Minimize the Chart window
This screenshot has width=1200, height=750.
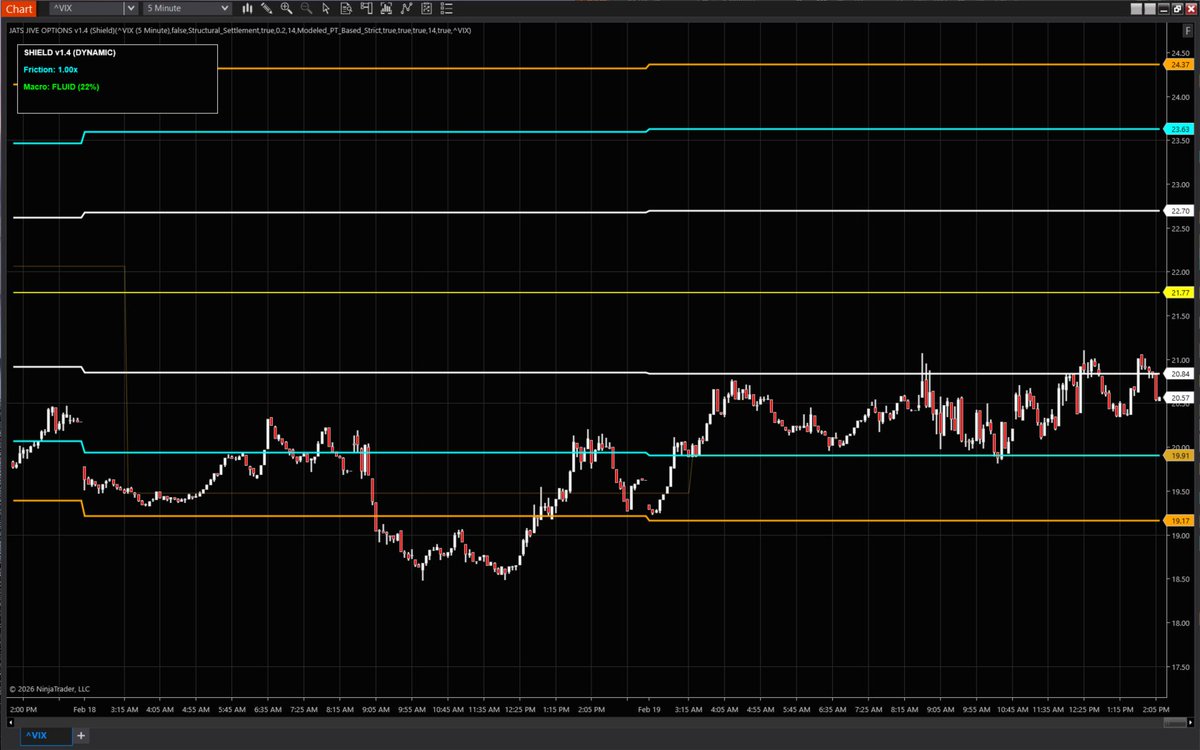pos(1163,9)
